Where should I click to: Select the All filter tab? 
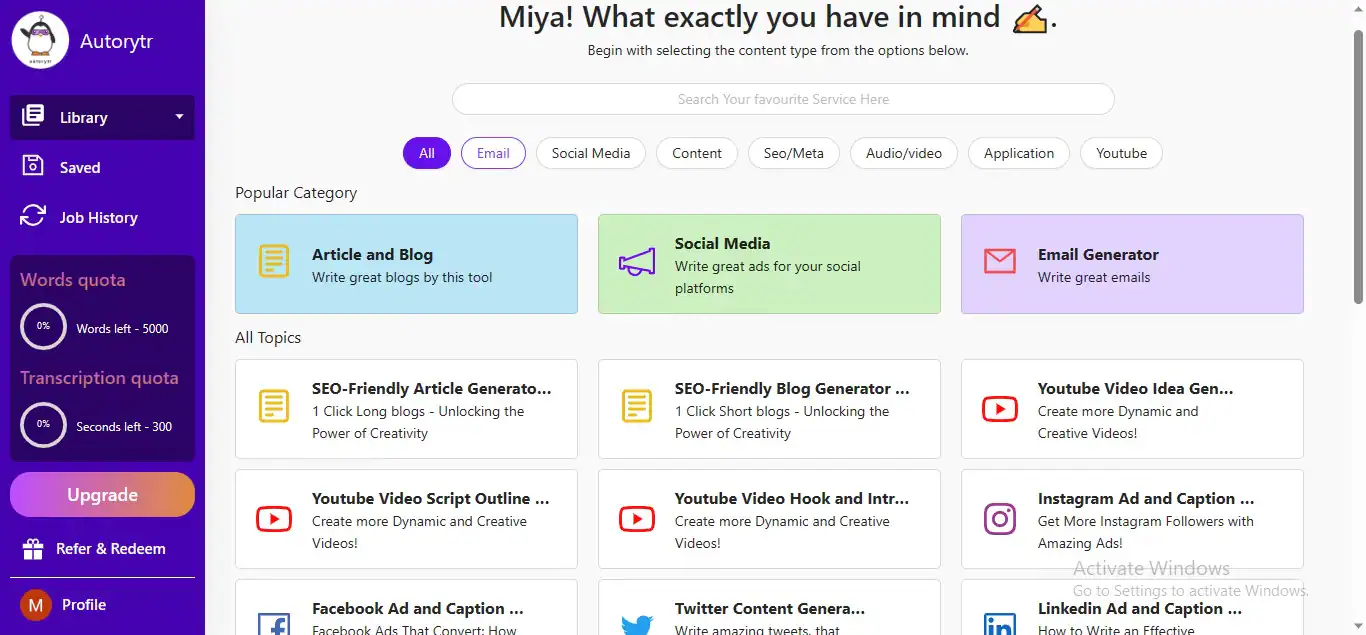tap(427, 153)
